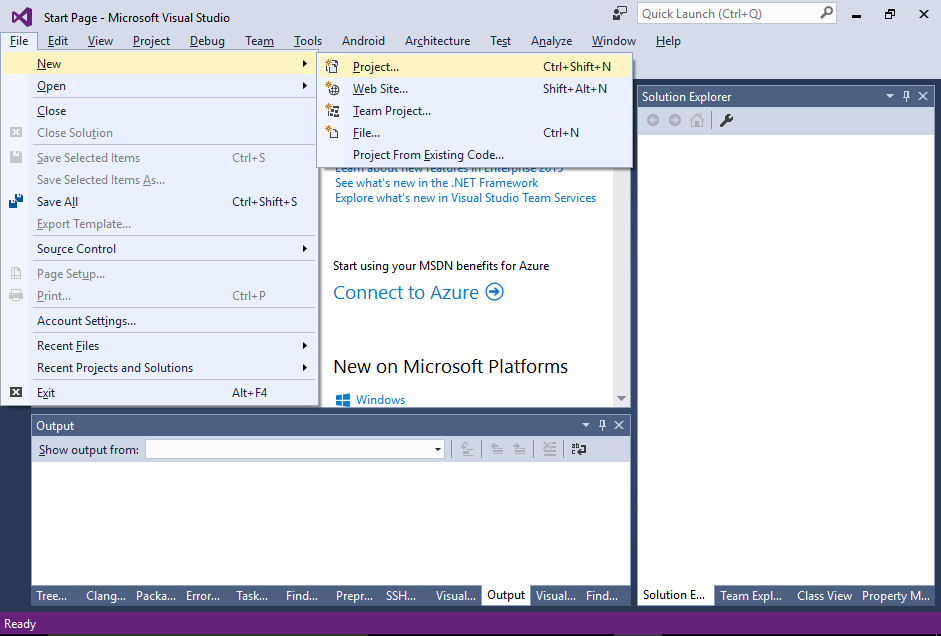Click the Quick Launch search magnifier icon
This screenshot has width=941, height=636.
tap(826, 13)
